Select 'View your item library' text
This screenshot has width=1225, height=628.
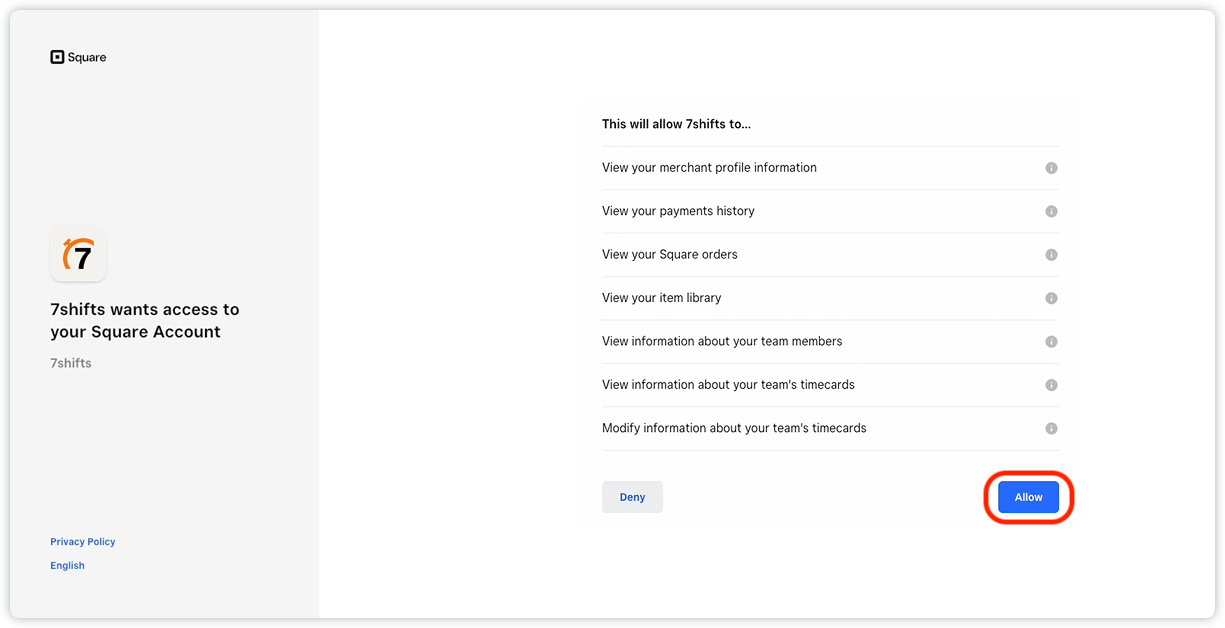point(661,298)
